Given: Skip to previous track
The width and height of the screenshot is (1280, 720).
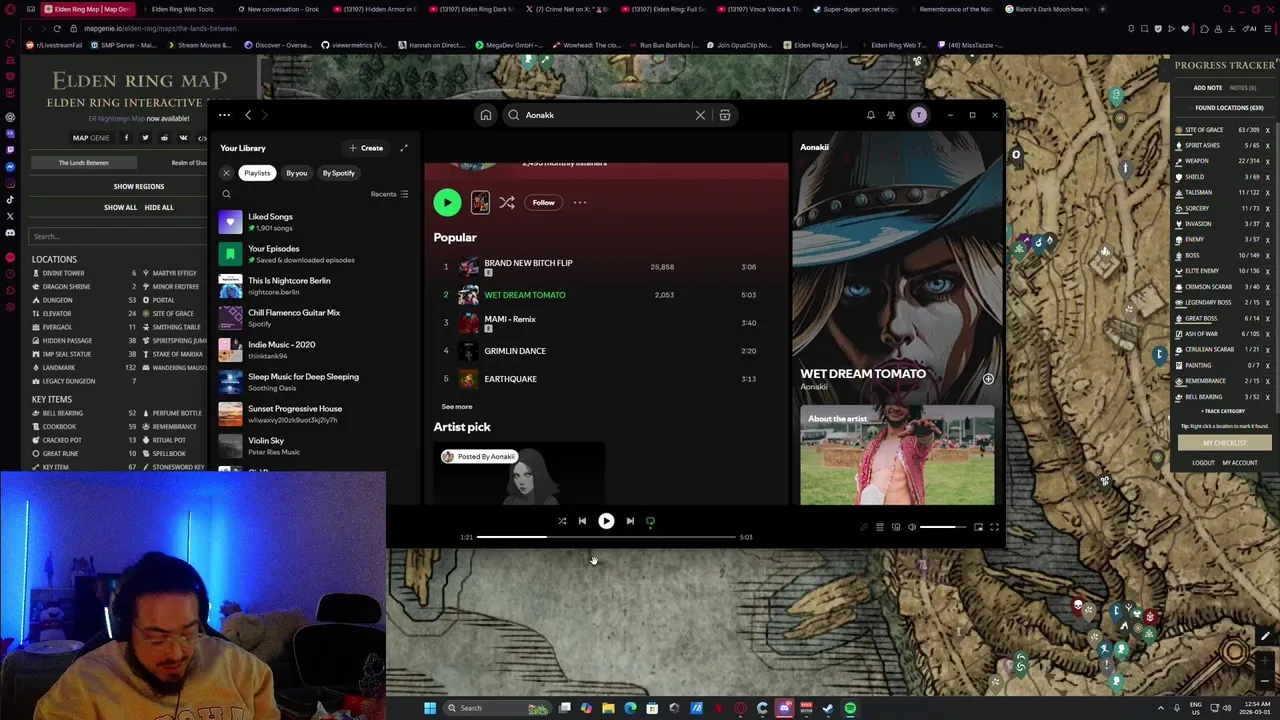Looking at the screenshot, I should 582,521.
